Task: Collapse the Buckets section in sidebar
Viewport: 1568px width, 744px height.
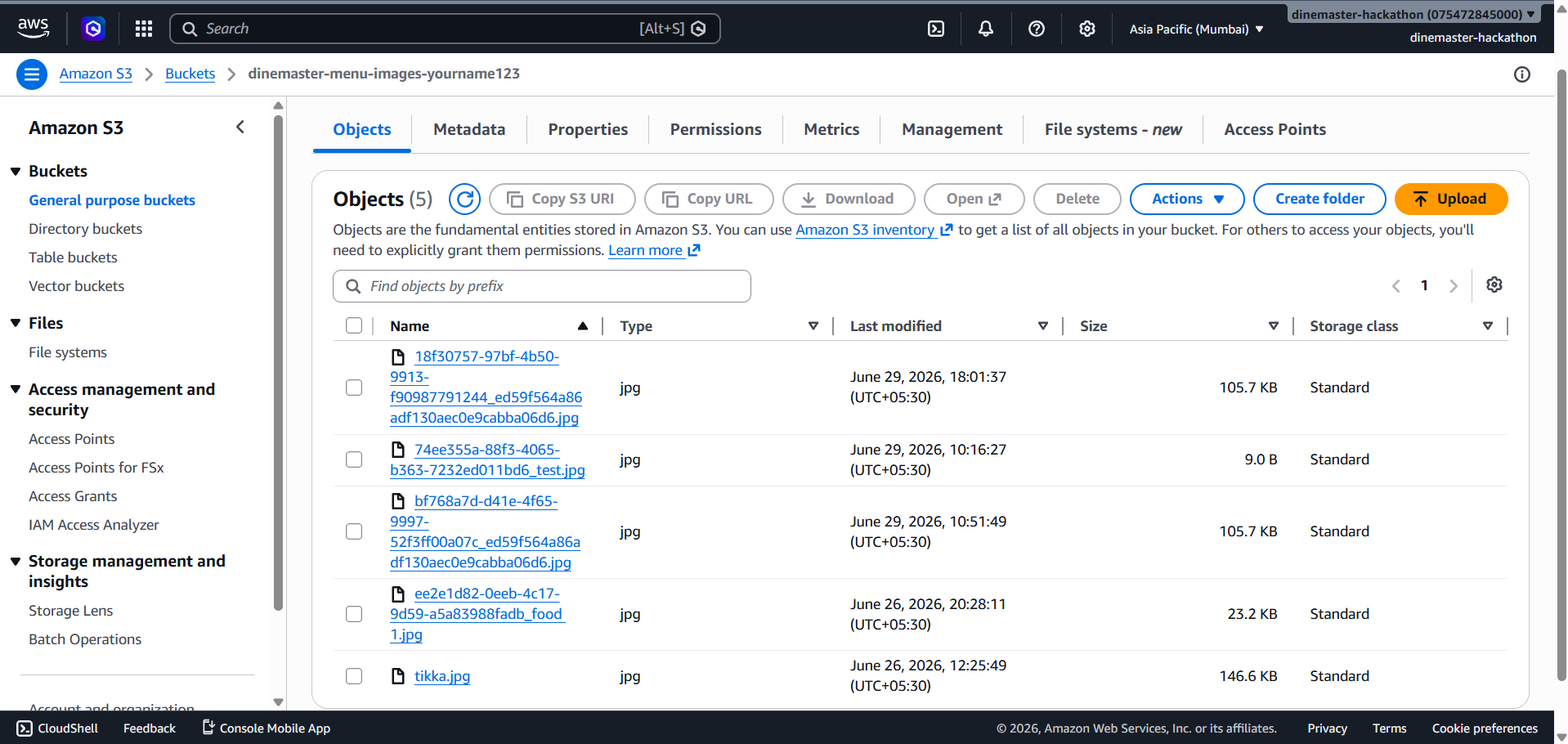Action: tap(16, 171)
